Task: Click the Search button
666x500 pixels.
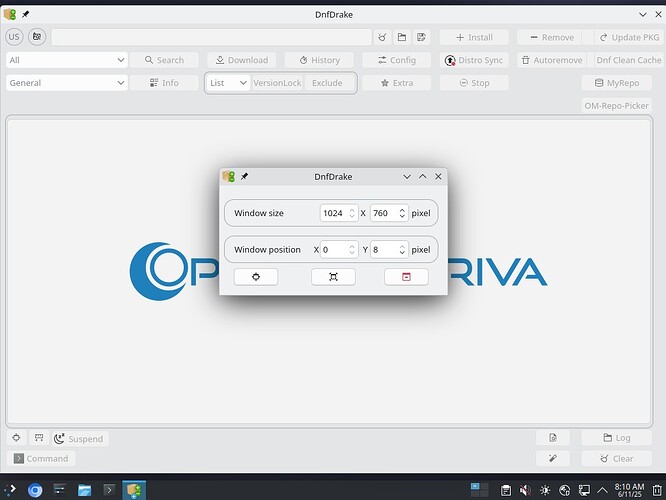Action: pyautogui.click(x=164, y=60)
